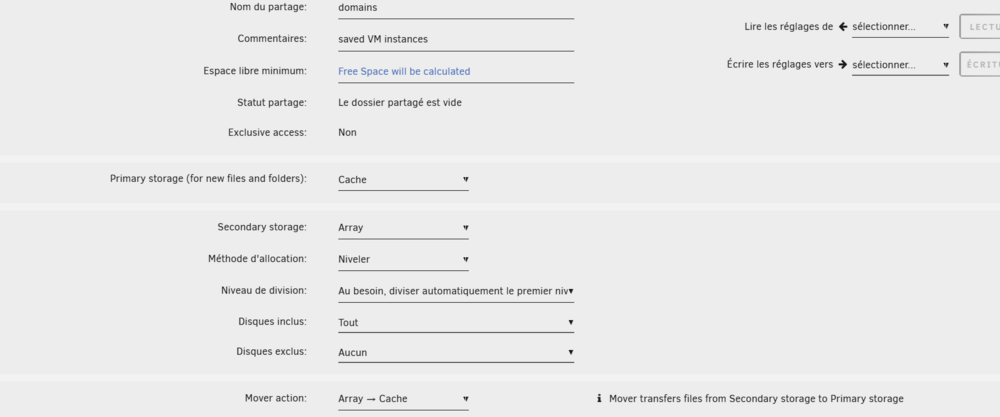This screenshot has height=417, width=1000.
Task: Click the left arrow icon beside Lire les réglages de
Action: tap(842, 27)
